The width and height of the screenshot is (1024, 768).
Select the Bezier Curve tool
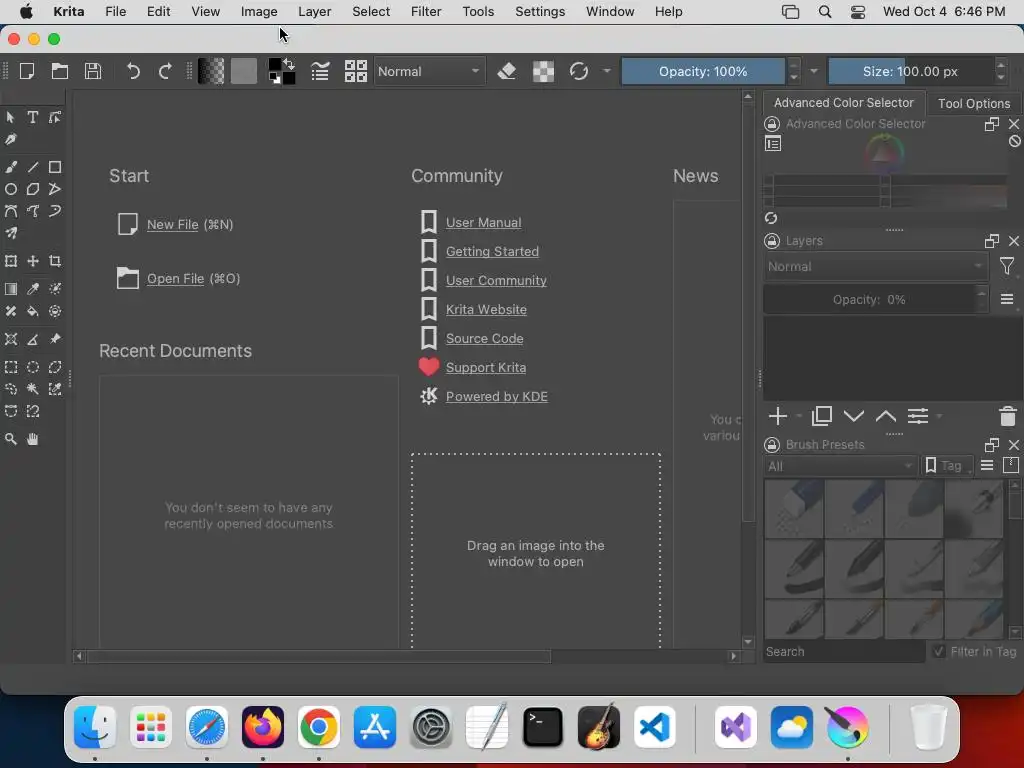coord(11,211)
